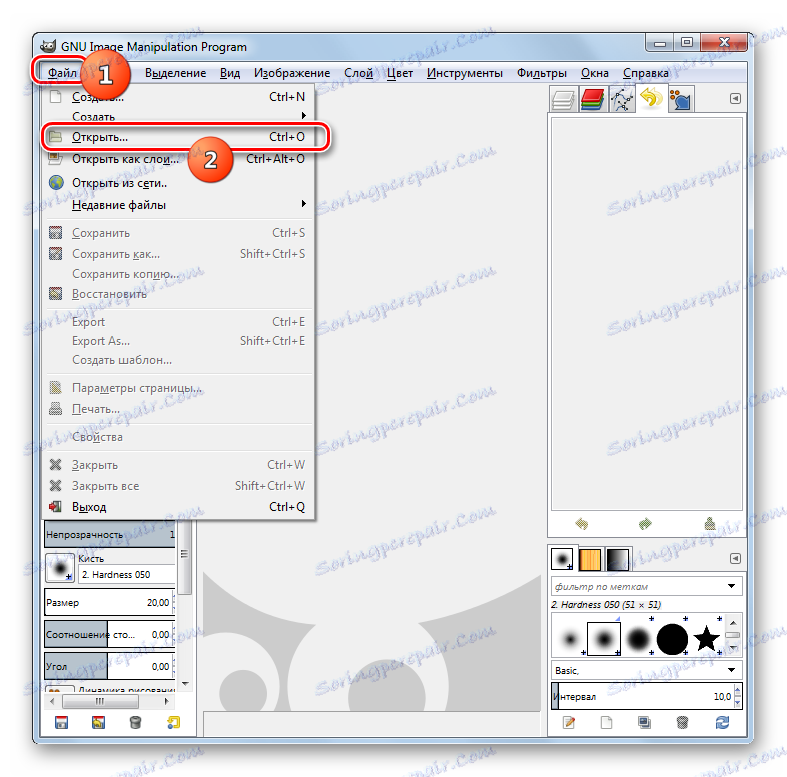Click the horizontal scrollbar right arrow
Image resolution: width=787 pixels, height=777 pixels.
166,701
